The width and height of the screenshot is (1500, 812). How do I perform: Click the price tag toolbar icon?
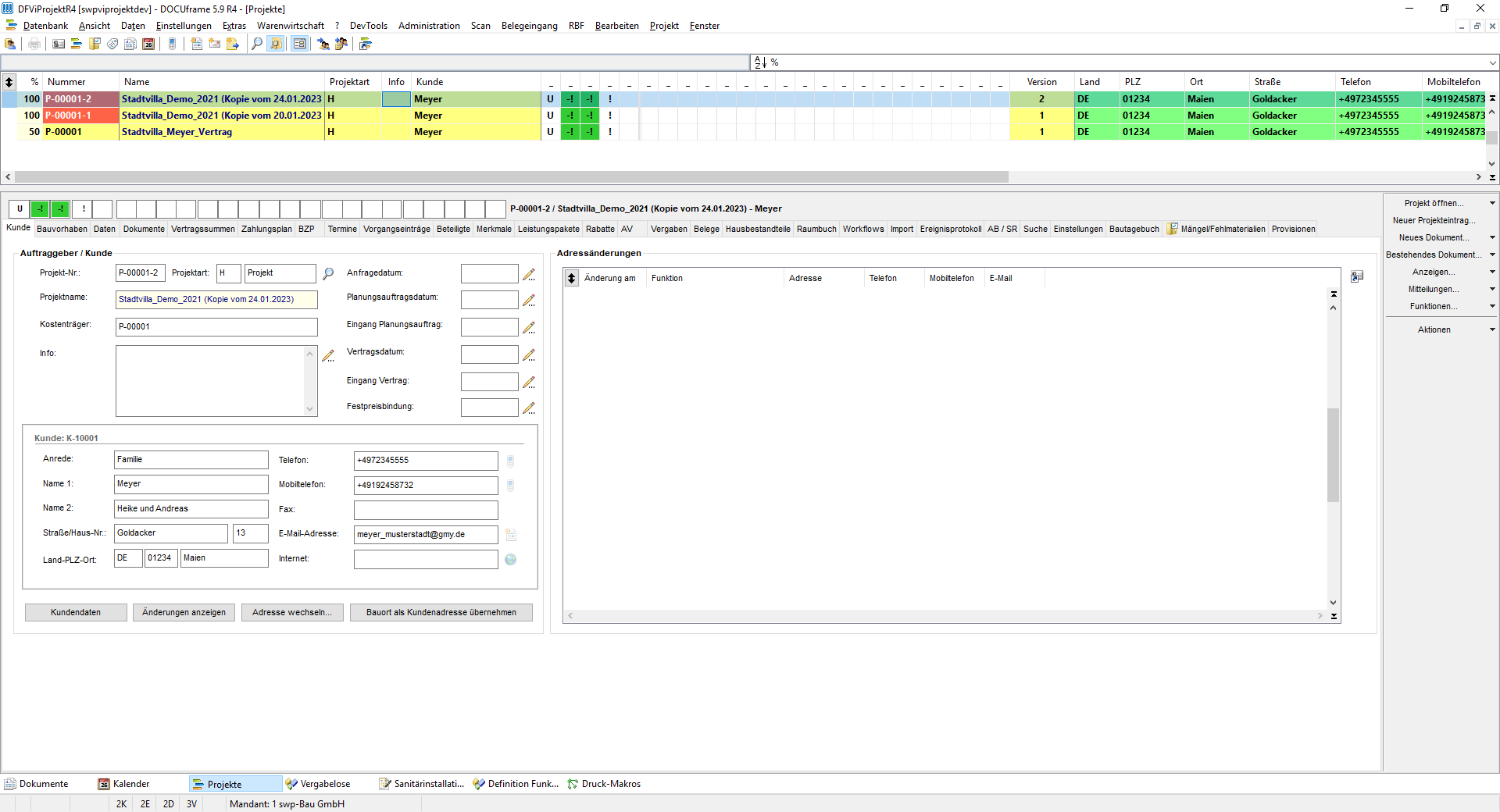click(x=112, y=44)
